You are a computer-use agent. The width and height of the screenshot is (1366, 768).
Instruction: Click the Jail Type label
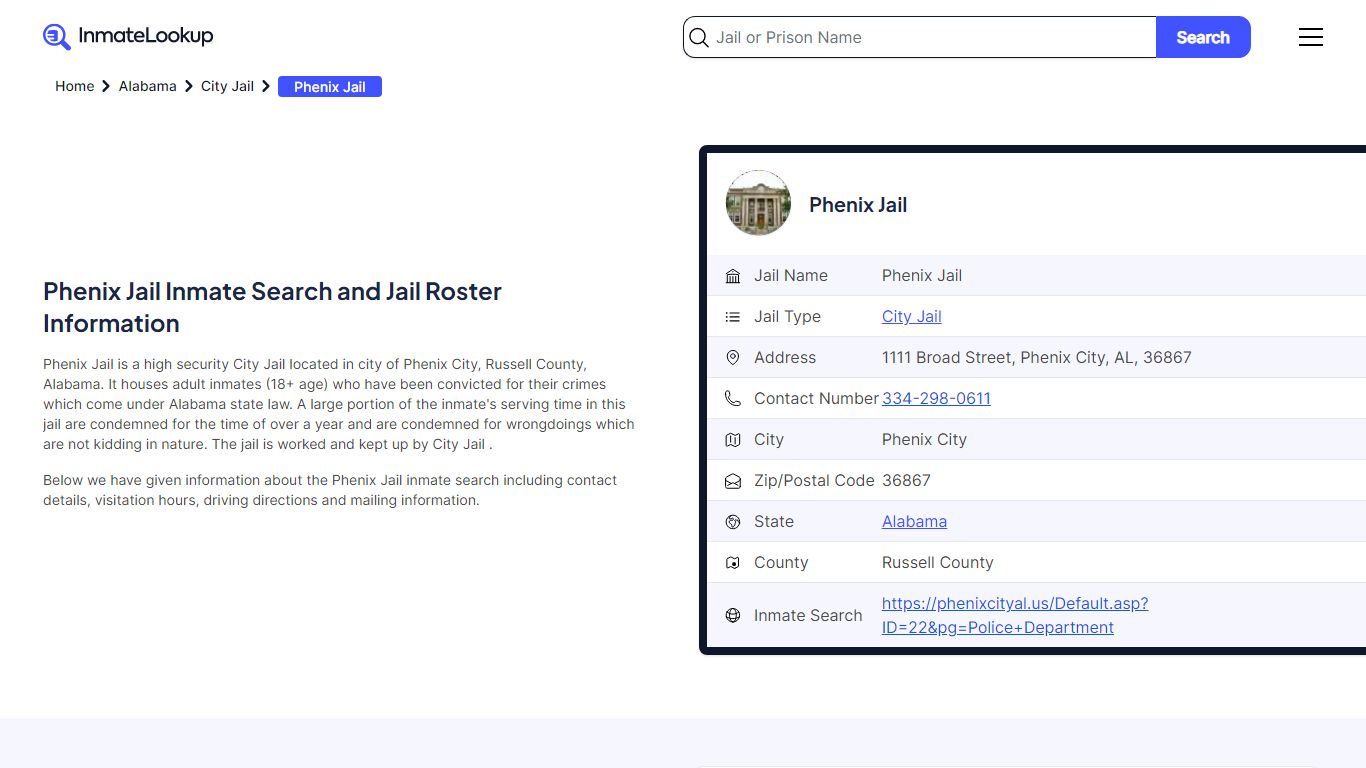click(x=787, y=317)
